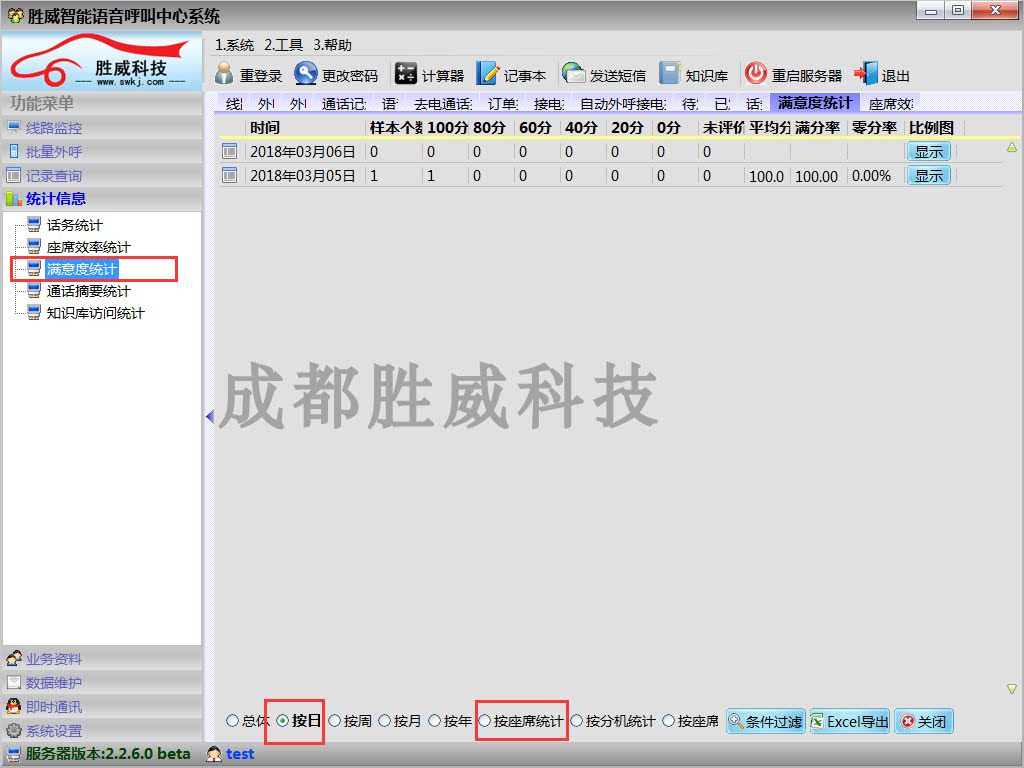Open the 1.系统 menu
The height and width of the screenshot is (768, 1024).
click(234, 45)
